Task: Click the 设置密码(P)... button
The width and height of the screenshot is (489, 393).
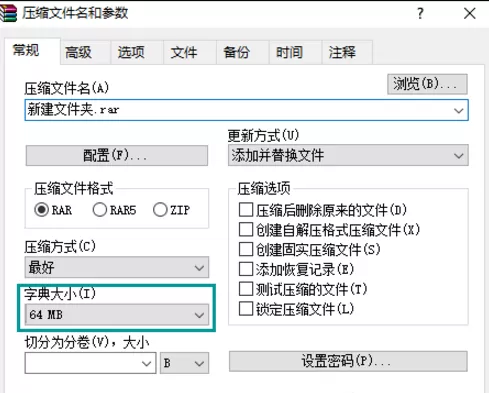Action: [x=348, y=361]
